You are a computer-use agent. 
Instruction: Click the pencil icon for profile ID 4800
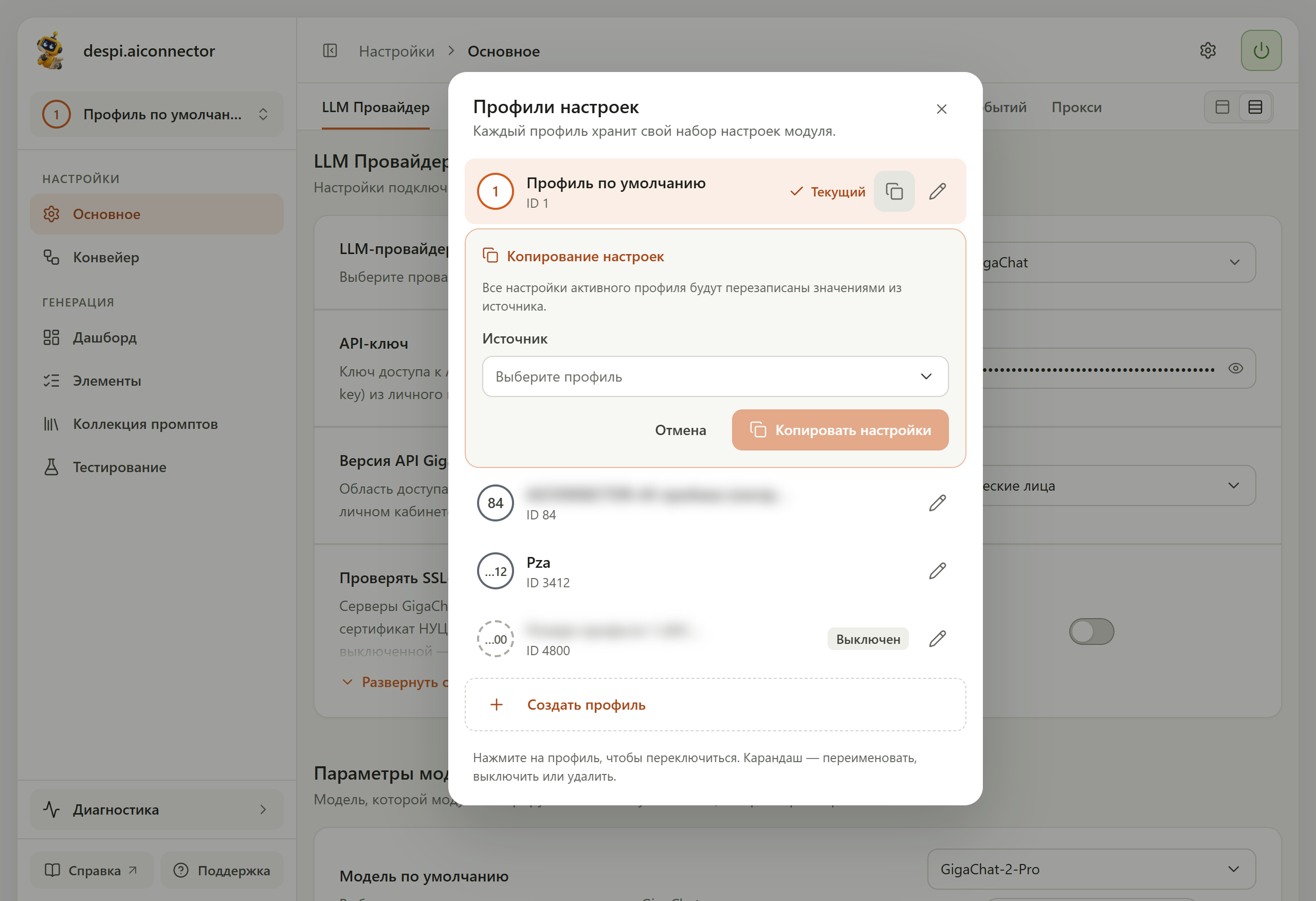tap(938, 639)
